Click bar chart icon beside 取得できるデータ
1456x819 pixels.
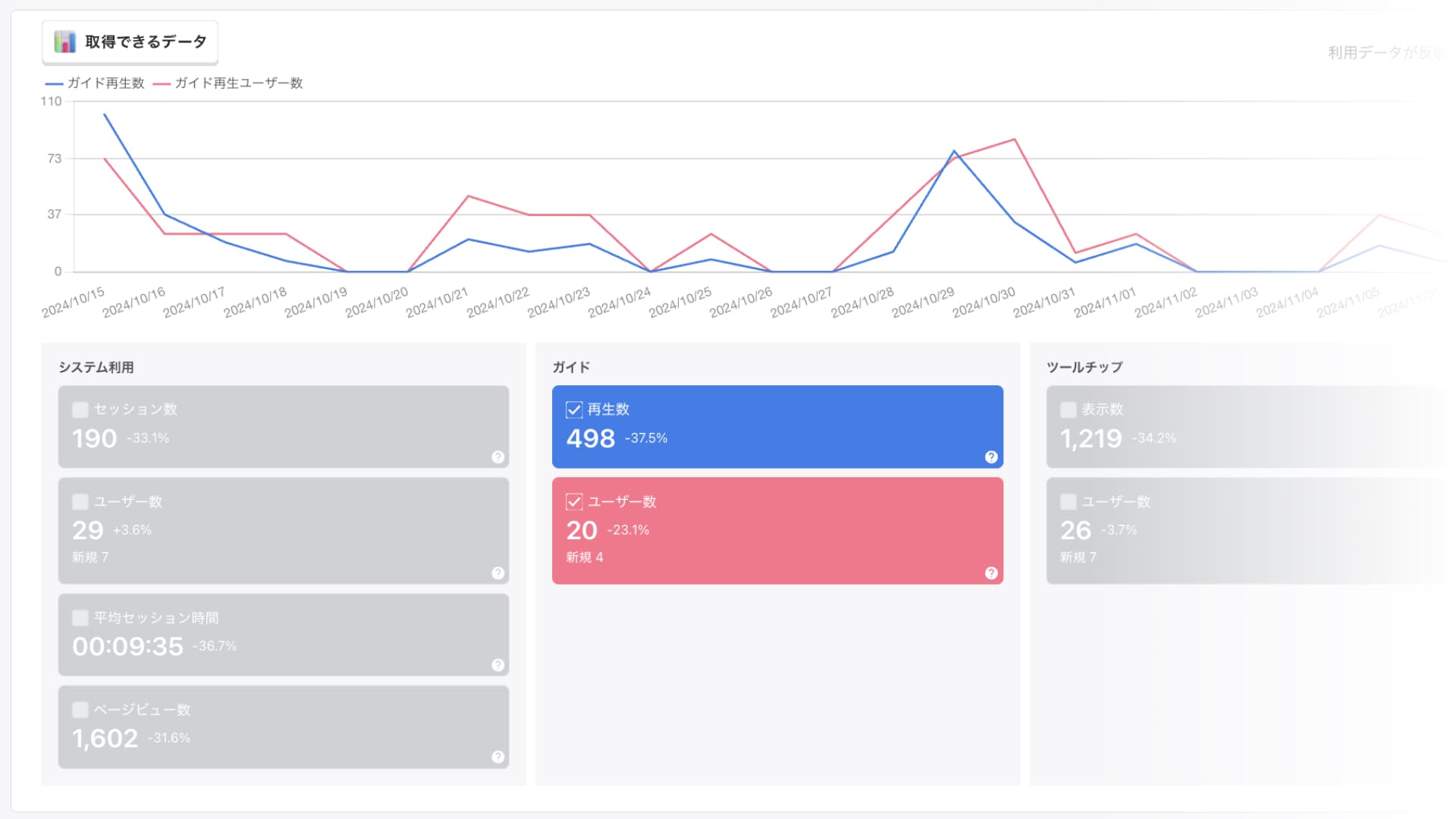[x=65, y=42]
